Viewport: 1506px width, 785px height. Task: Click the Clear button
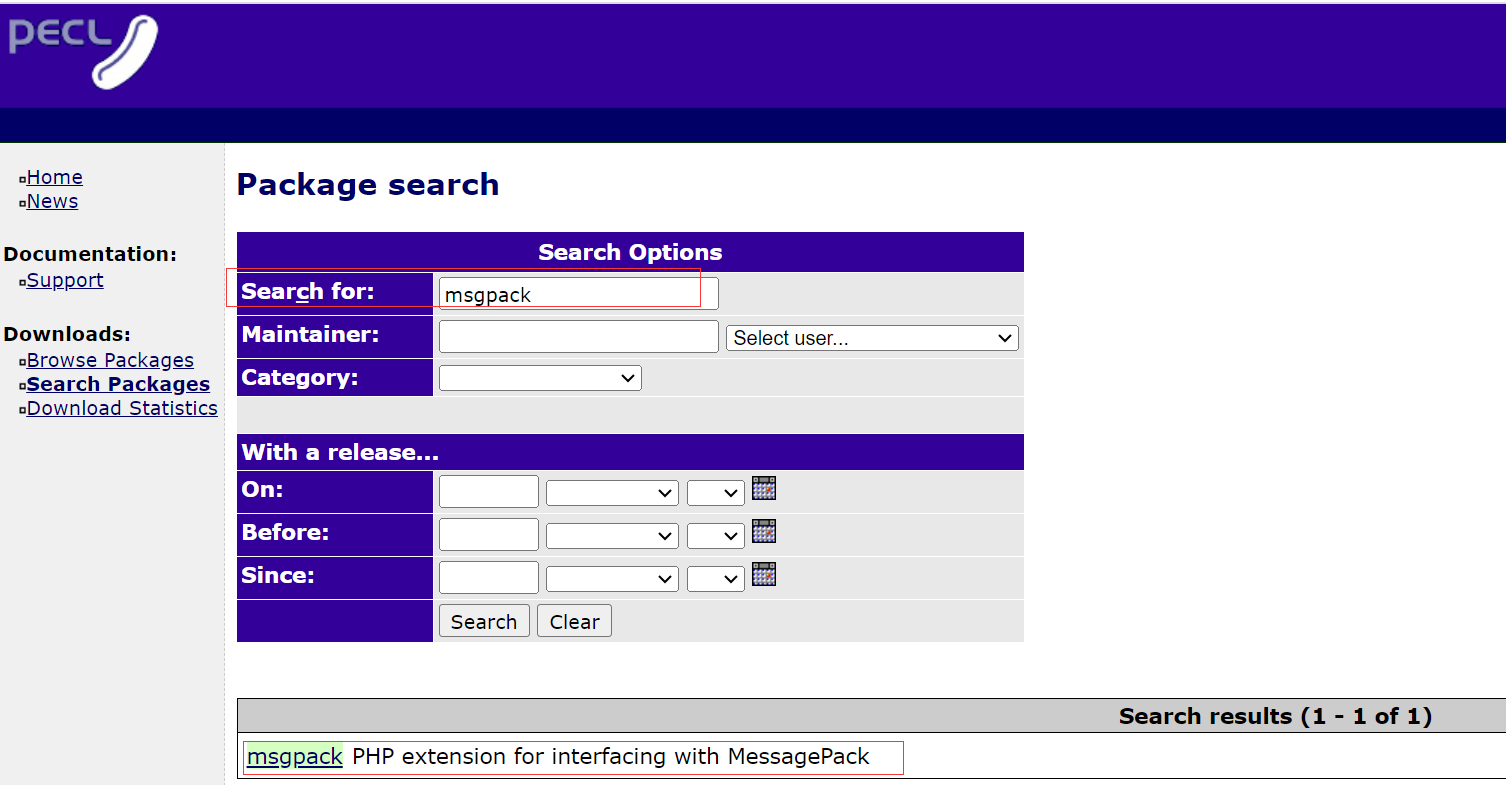pyautogui.click(x=575, y=621)
